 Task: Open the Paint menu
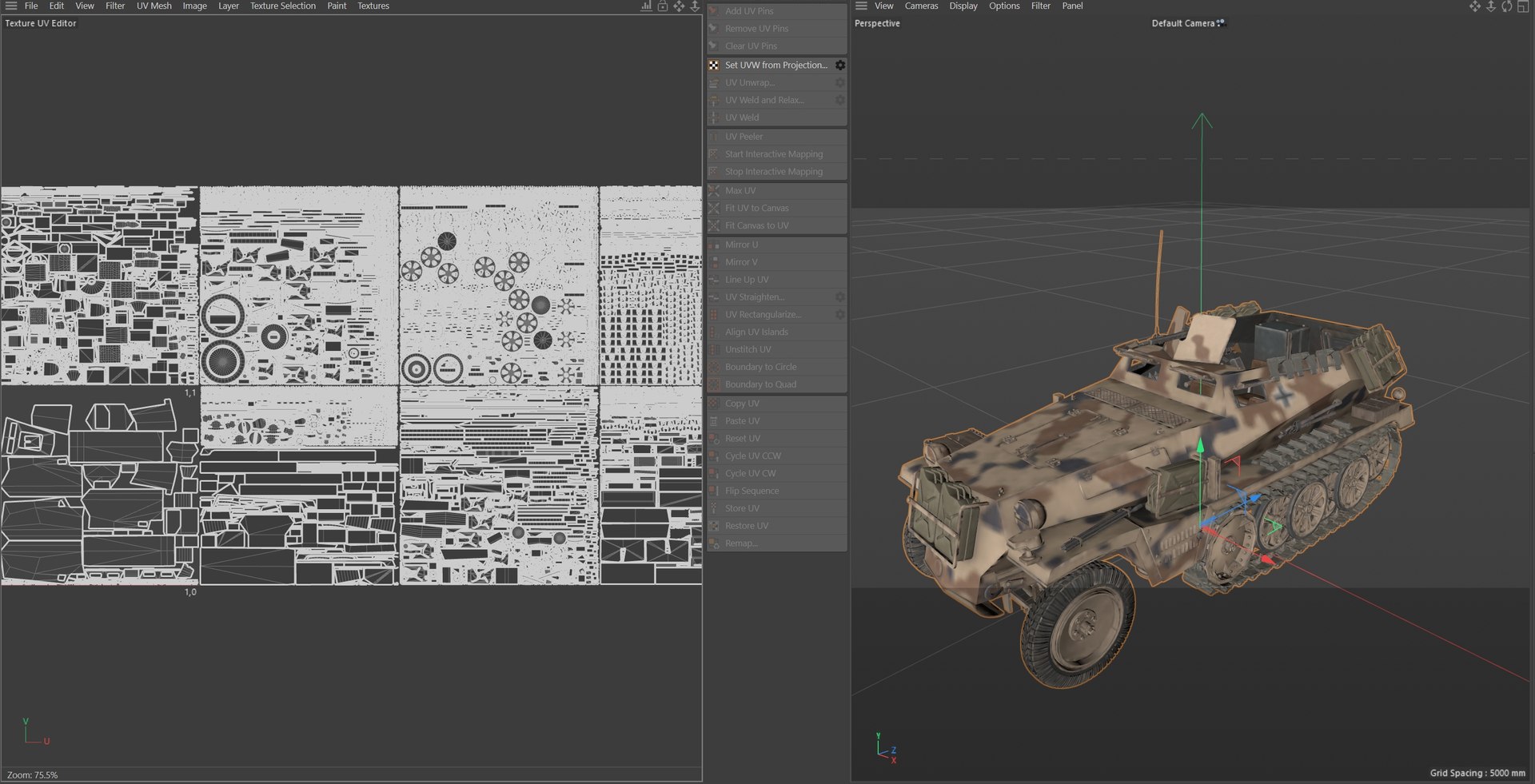point(337,6)
